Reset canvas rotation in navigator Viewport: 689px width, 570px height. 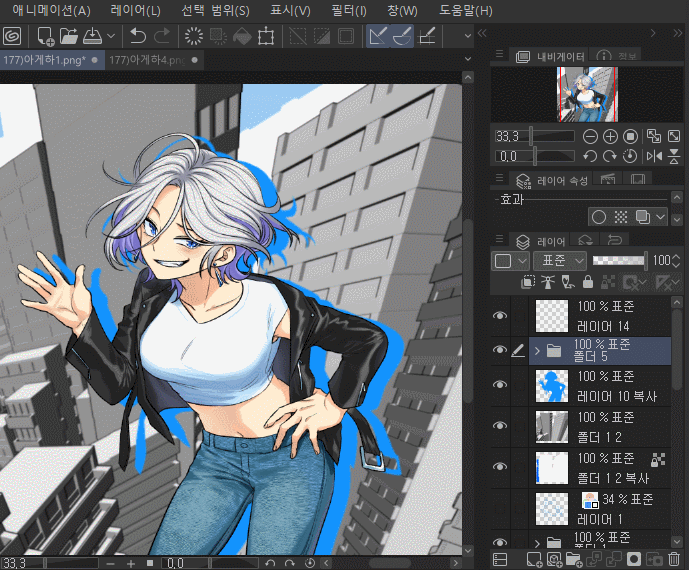(630, 156)
